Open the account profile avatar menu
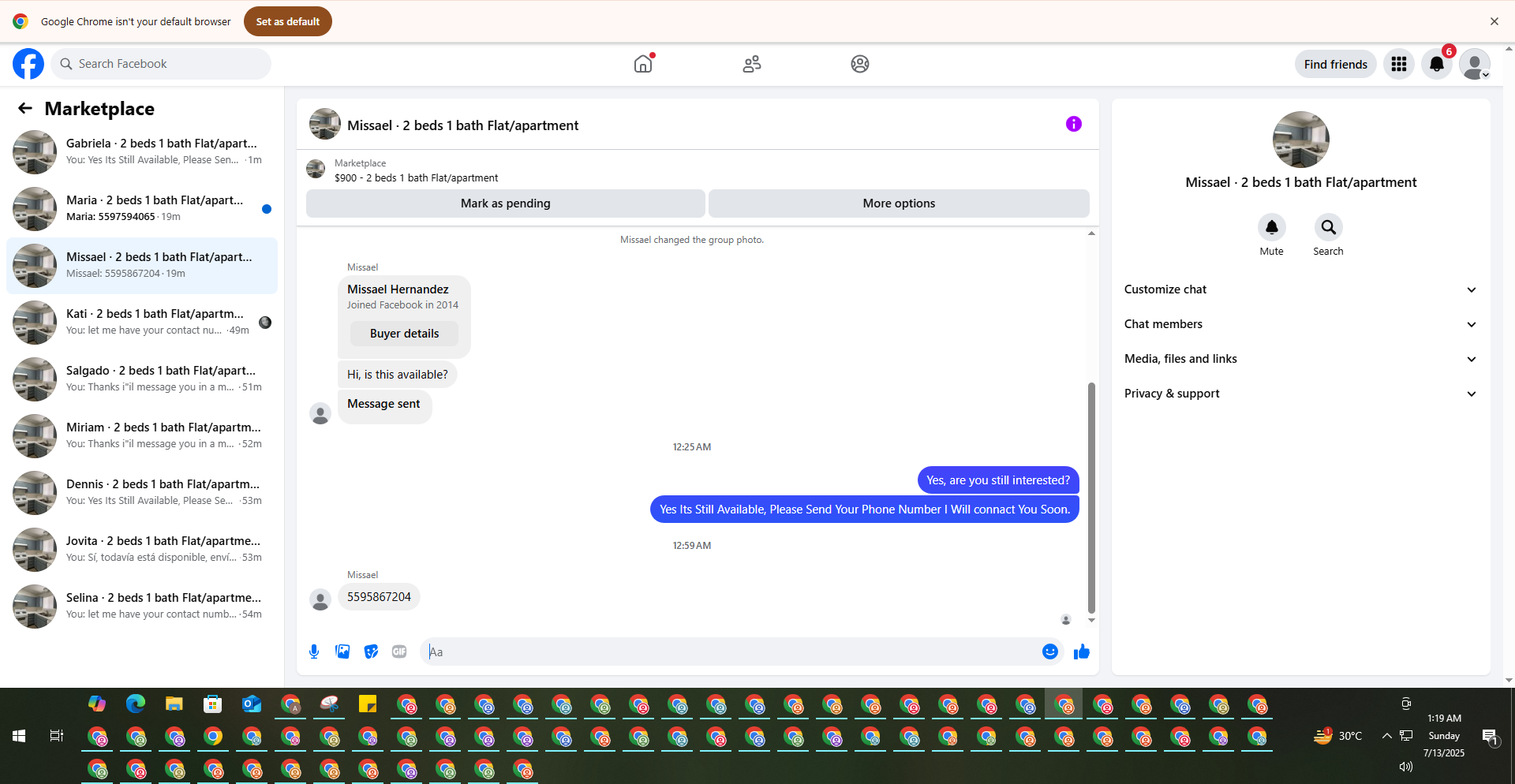The width and height of the screenshot is (1515, 784). [1474, 64]
